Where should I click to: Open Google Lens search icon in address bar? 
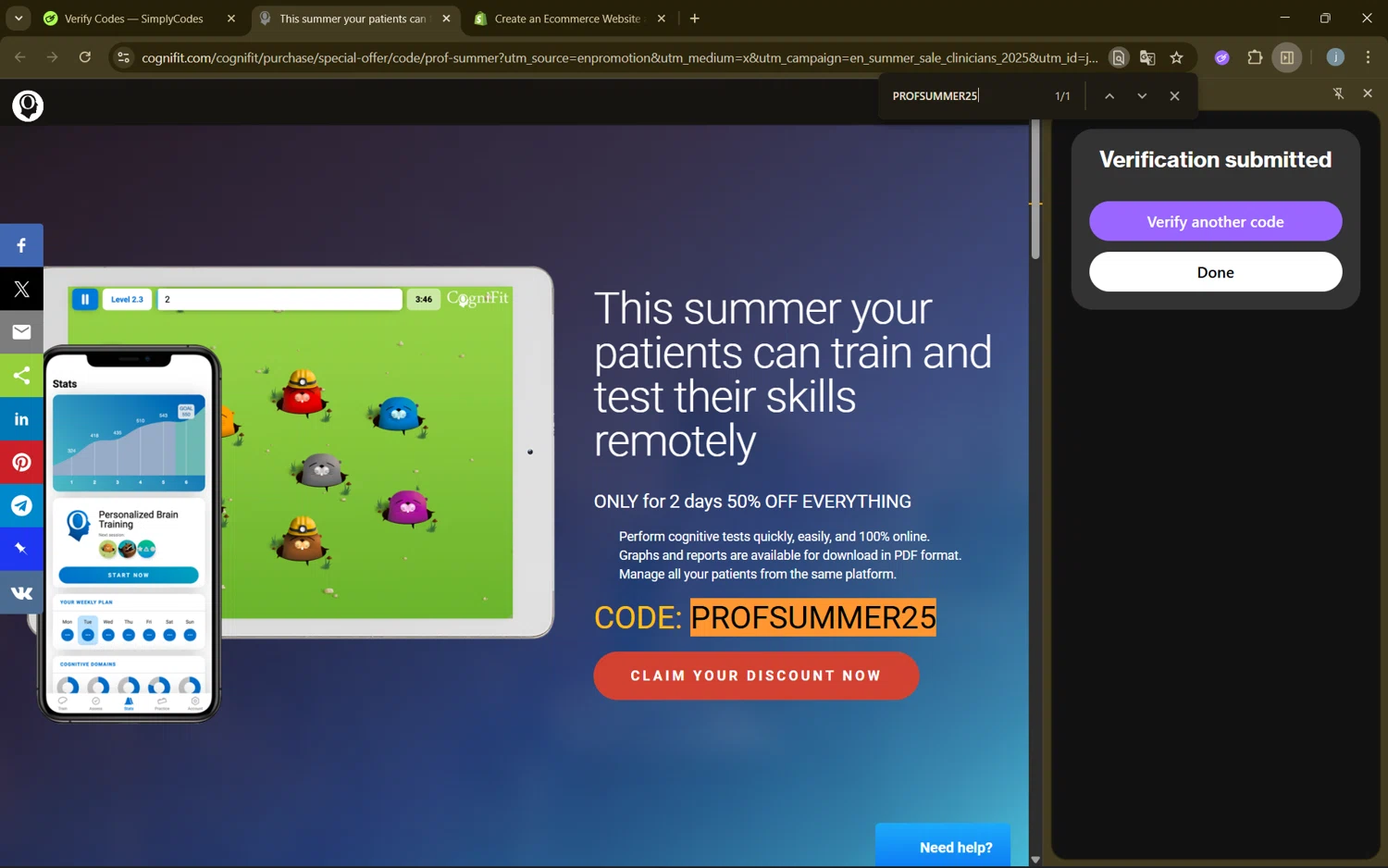(1119, 57)
